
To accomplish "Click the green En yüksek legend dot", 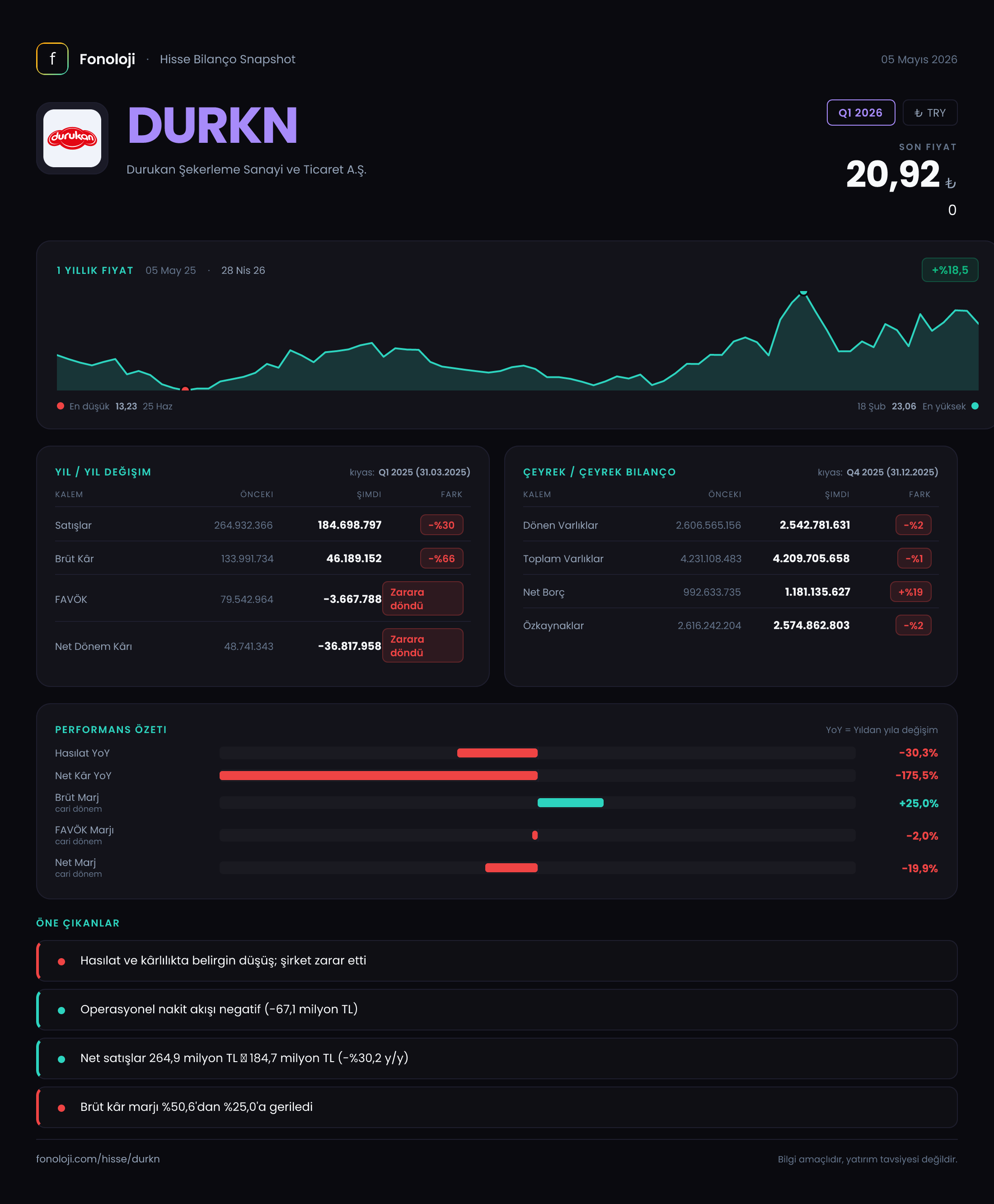I will tap(975, 406).
